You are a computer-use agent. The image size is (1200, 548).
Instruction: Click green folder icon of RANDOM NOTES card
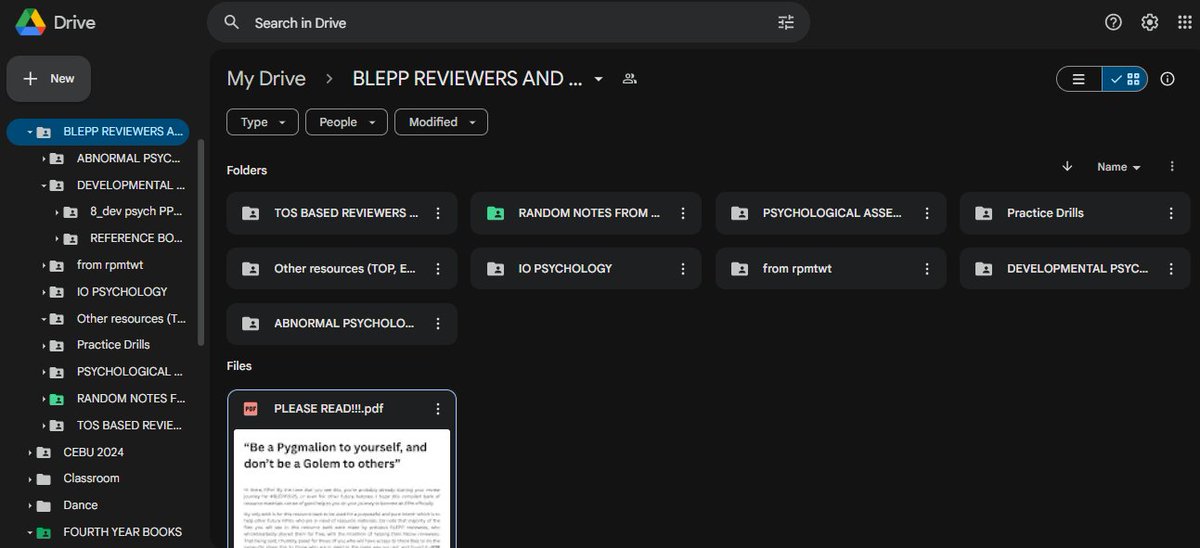pos(495,213)
